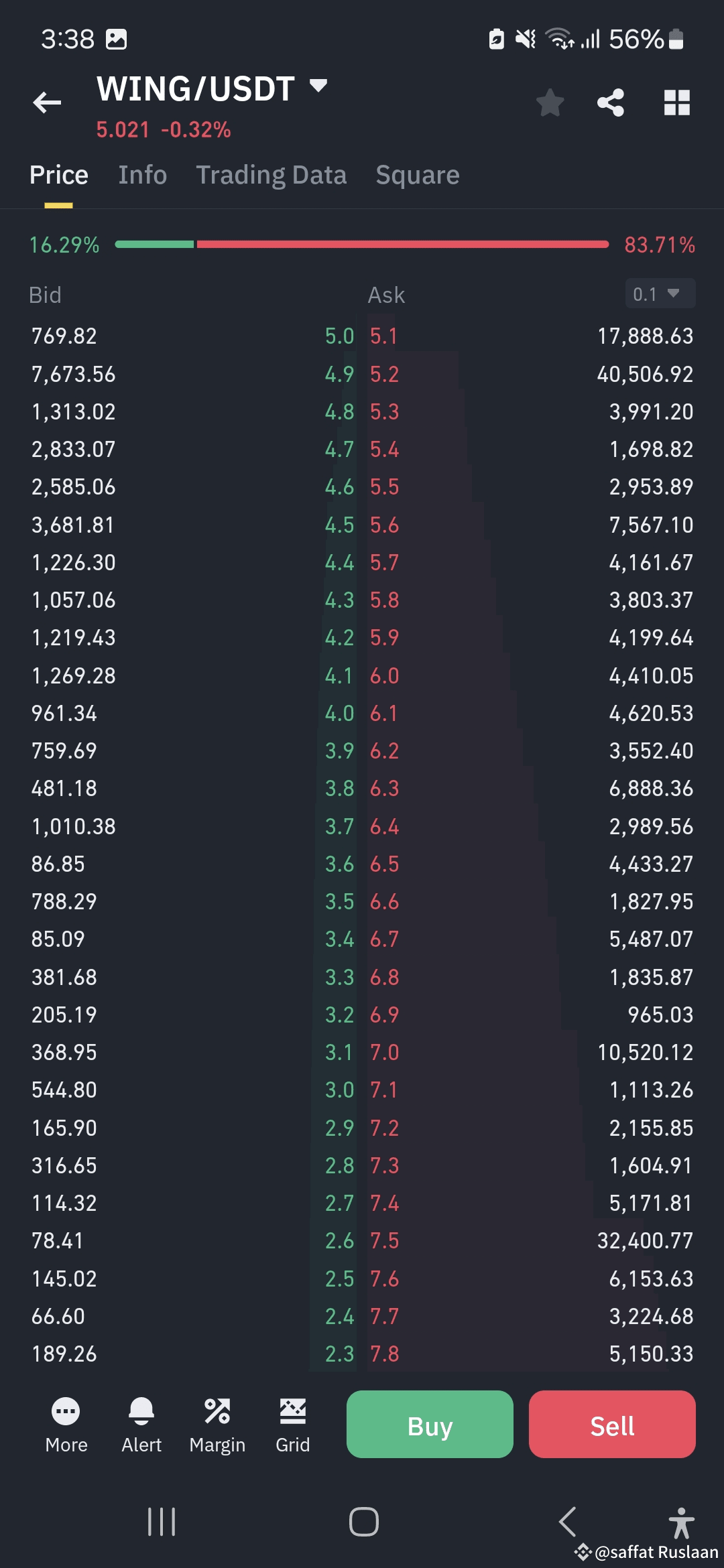This screenshot has height=1568, width=724.
Task: Tap ask amount 7,567.10
Action: [652, 525]
